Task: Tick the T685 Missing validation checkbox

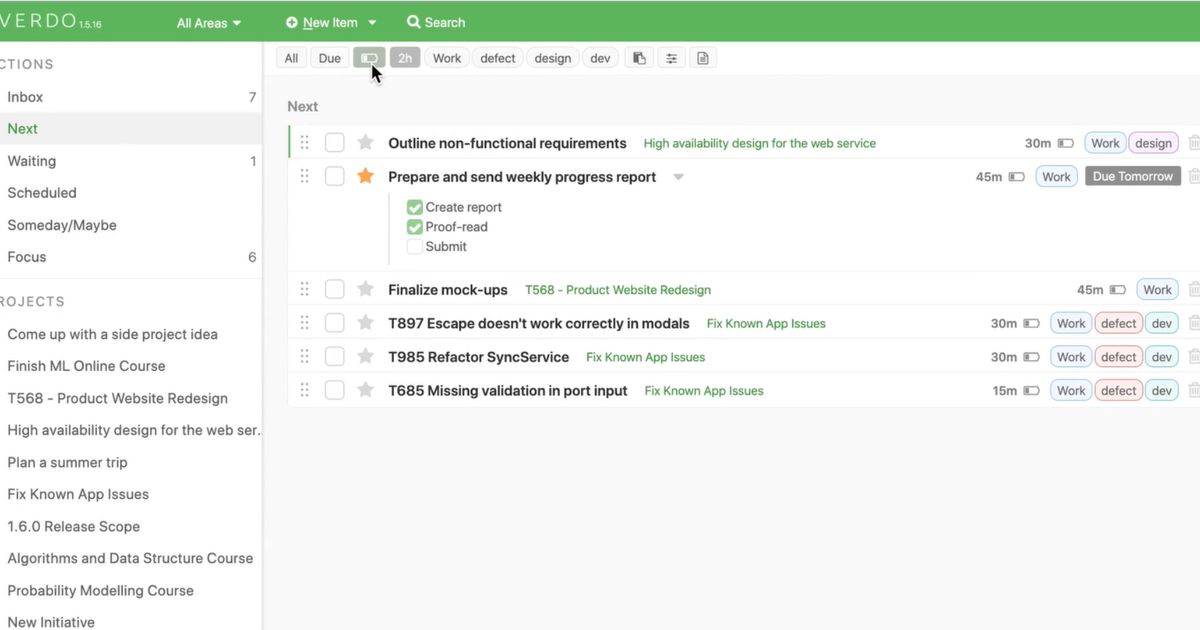Action: tap(335, 390)
